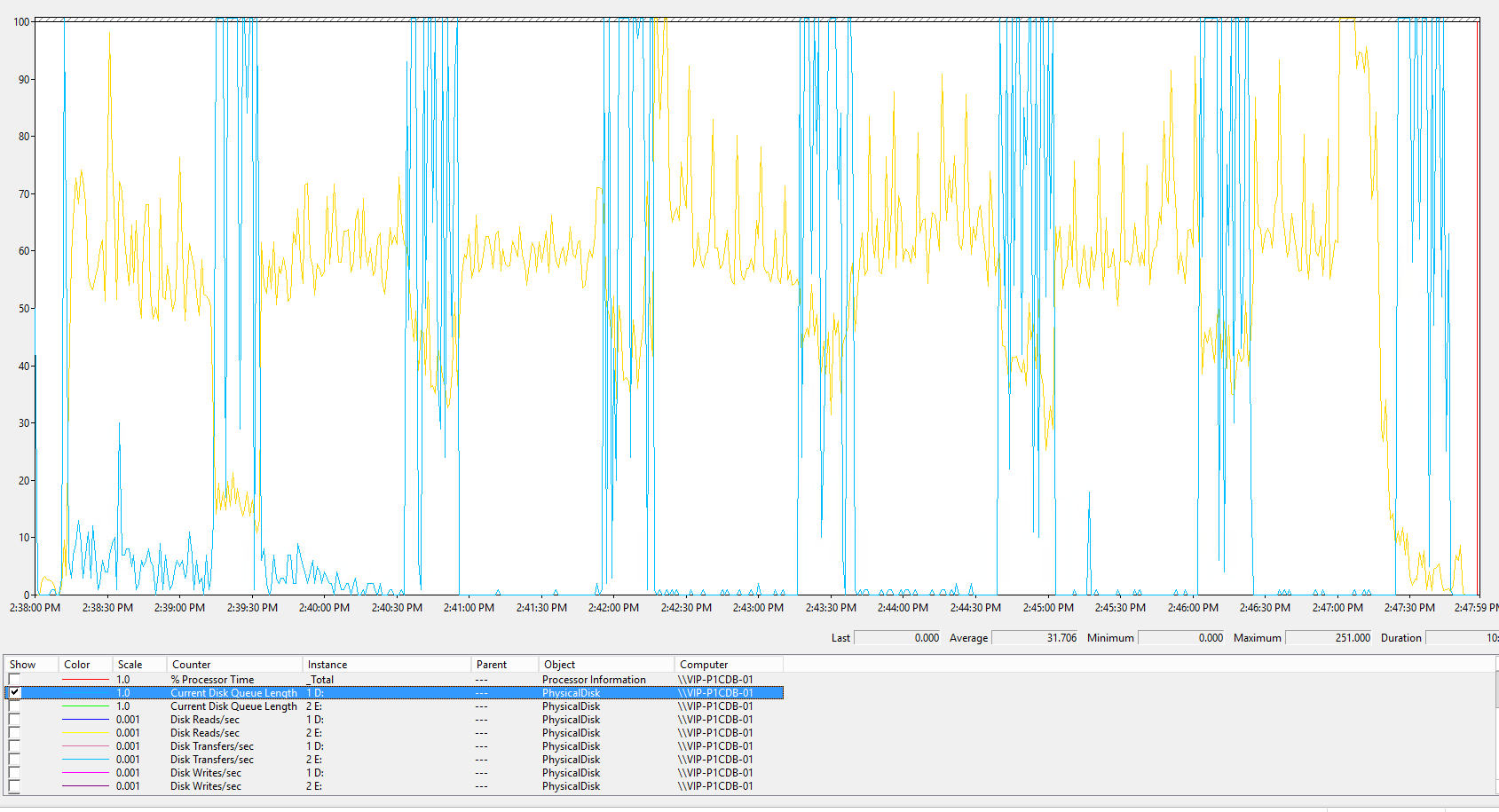Sort by the Show column header
This screenshot has width=1499, height=812.
(x=31, y=665)
